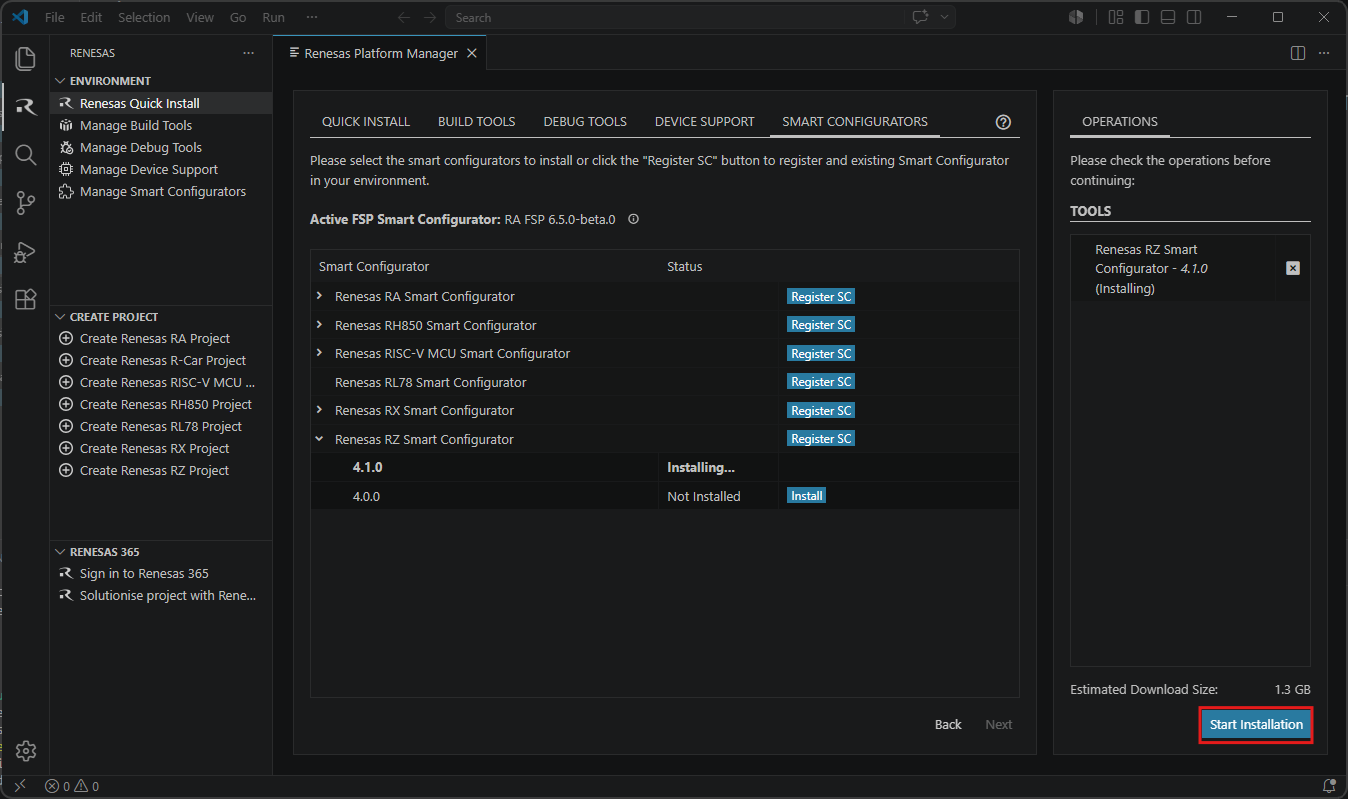1348x799 pixels.
Task: Open the chat dropdown arrow in title bar
Action: (x=944, y=17)
